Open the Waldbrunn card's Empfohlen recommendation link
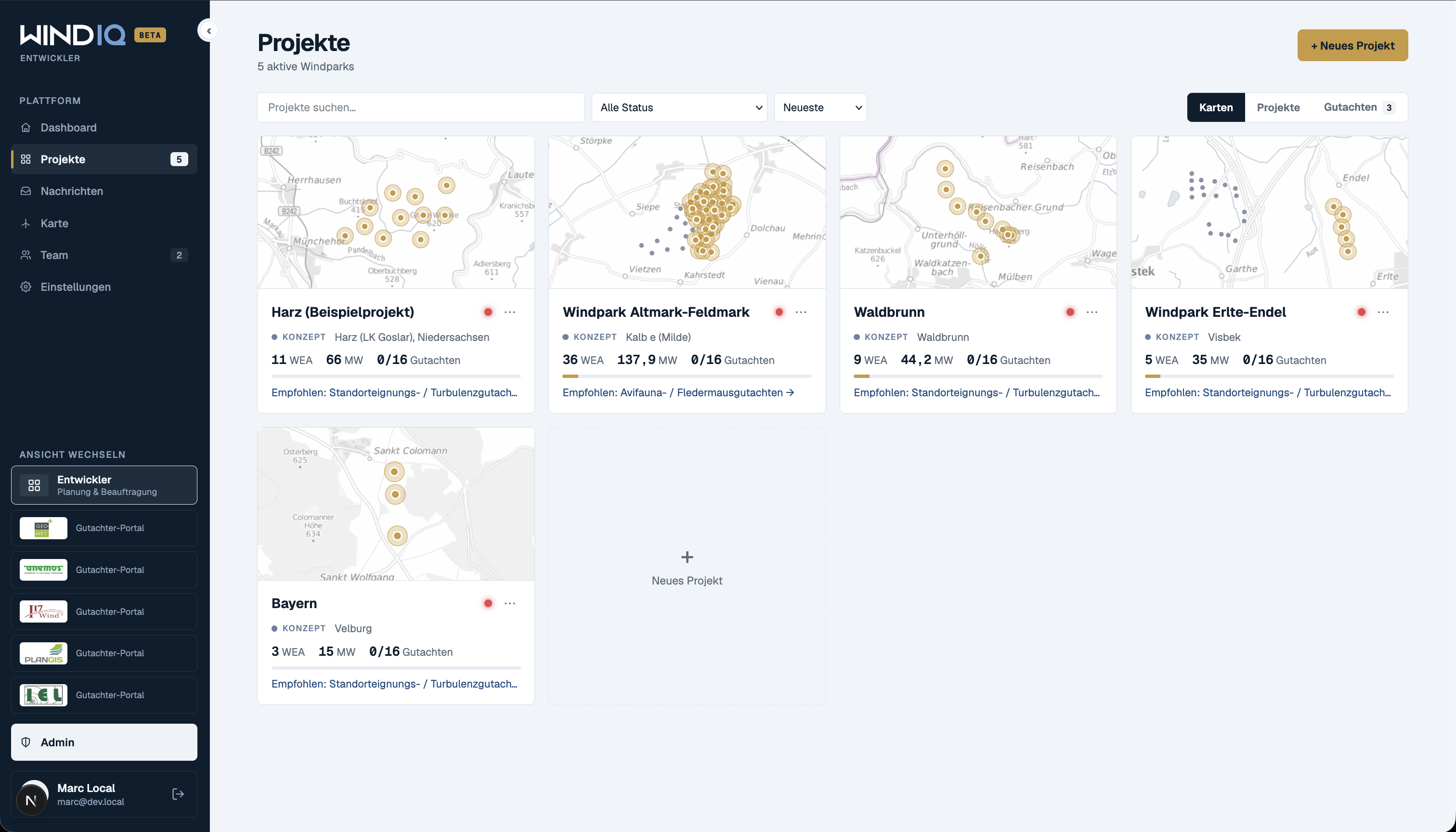The image size is (1456, 832). [976, 392]
